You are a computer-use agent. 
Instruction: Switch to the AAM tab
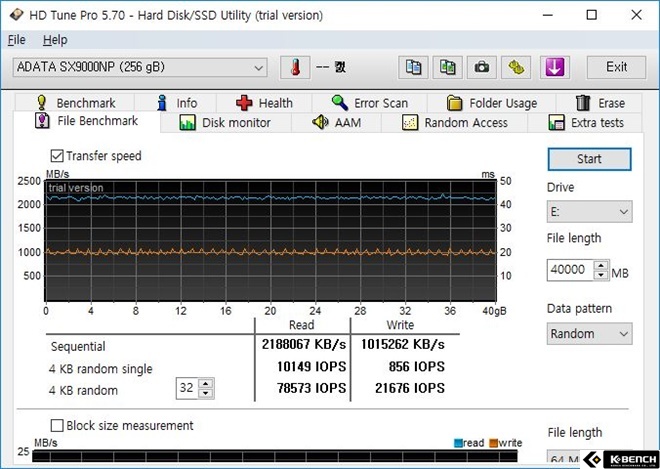point(336,123)
